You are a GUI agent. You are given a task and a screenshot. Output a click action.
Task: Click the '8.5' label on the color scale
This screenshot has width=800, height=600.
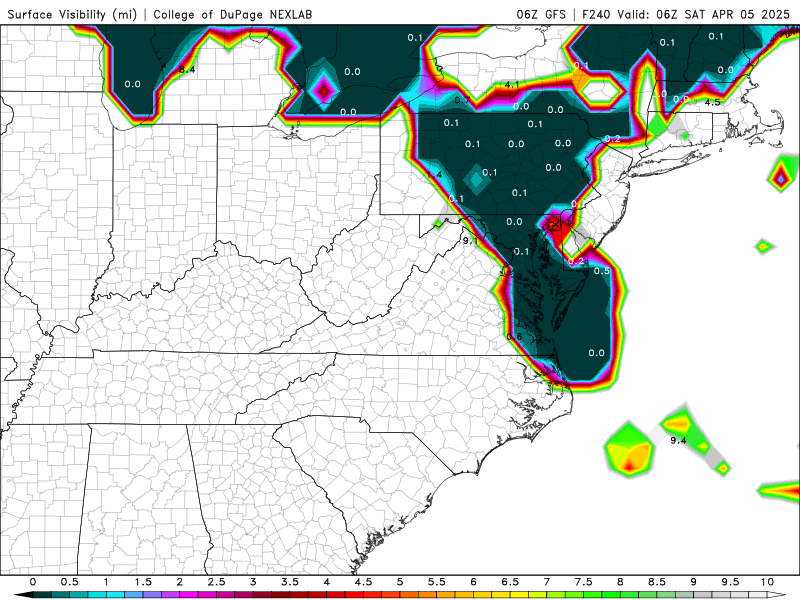pyautogui.click(x=657, y=582)
